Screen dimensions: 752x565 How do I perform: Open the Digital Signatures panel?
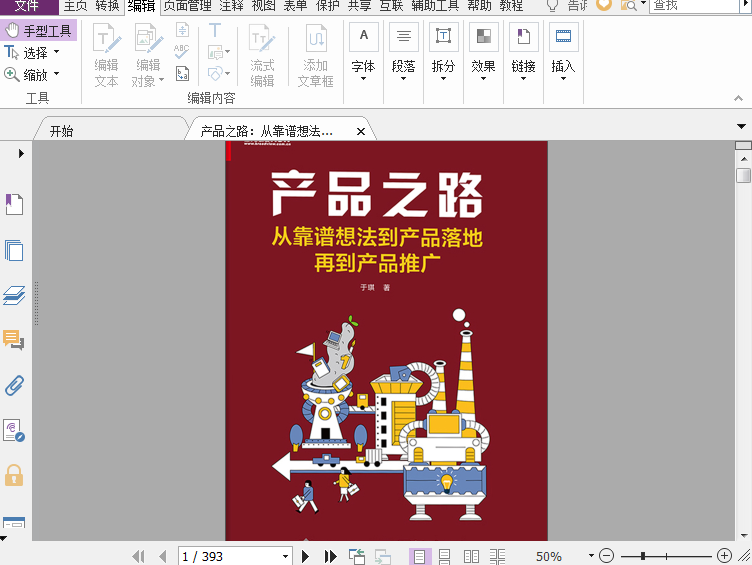[14, 430]
